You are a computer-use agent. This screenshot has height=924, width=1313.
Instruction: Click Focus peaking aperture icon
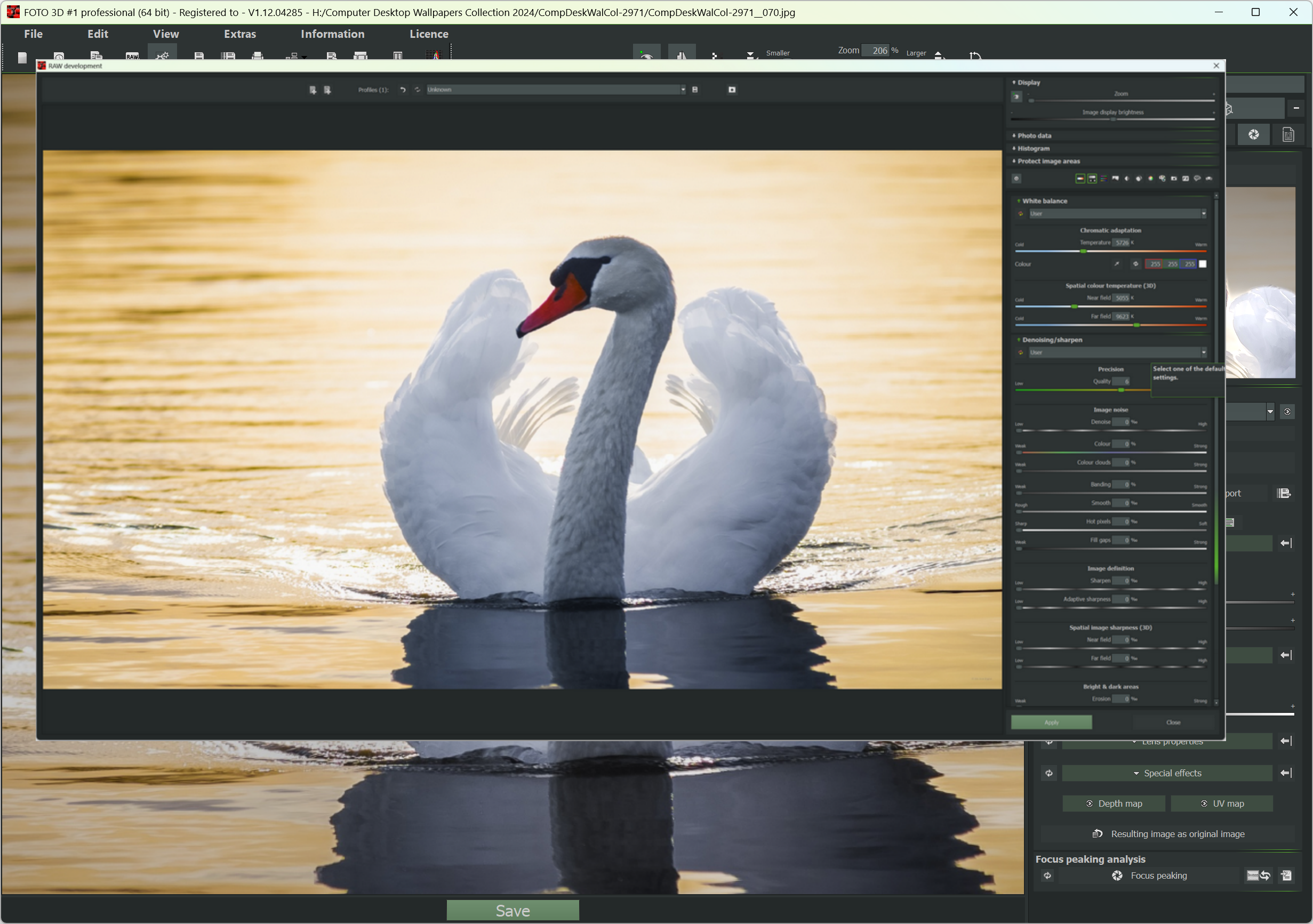1116,875
